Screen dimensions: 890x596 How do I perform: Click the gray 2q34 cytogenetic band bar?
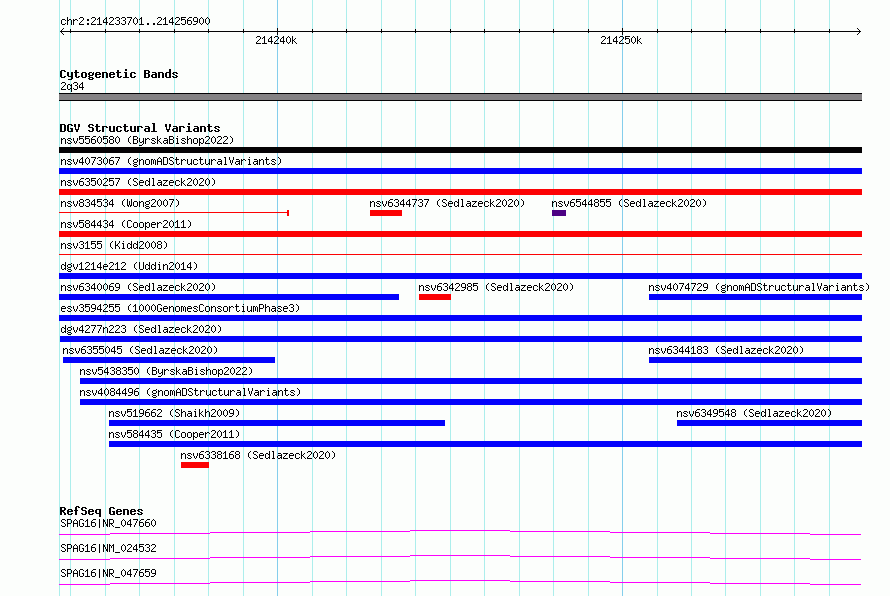[460, 97]
